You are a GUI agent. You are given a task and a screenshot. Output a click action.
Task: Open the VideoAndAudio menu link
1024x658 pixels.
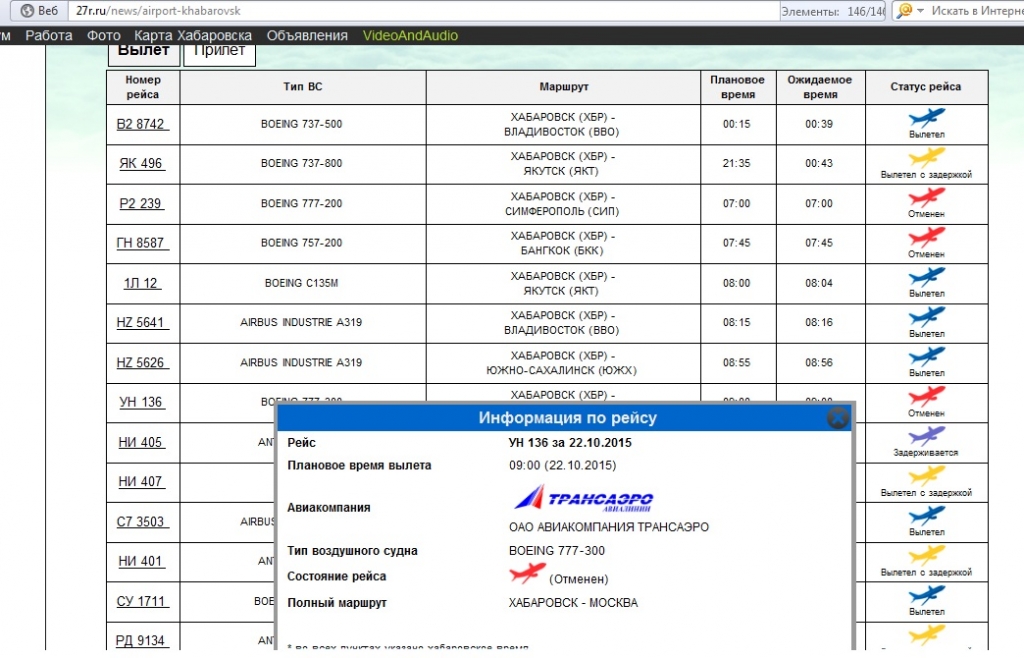(x=410, y=35)
